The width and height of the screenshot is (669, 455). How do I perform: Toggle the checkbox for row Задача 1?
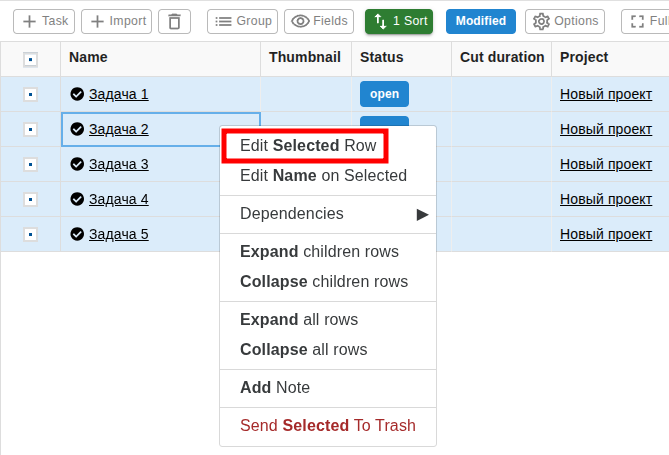pyautogui.click(x=30, y=94)
